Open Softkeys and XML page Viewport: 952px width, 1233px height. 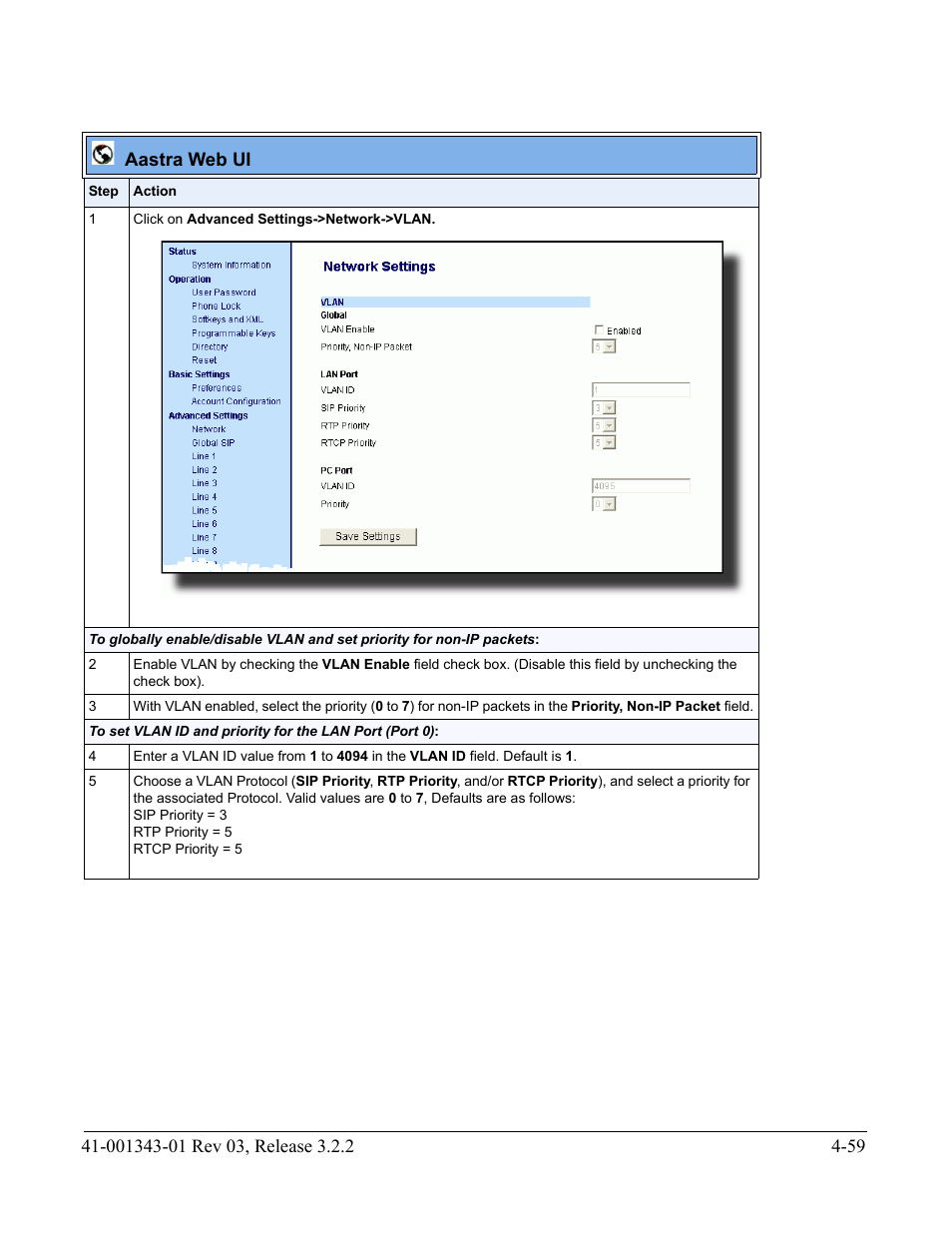[228, 319]
